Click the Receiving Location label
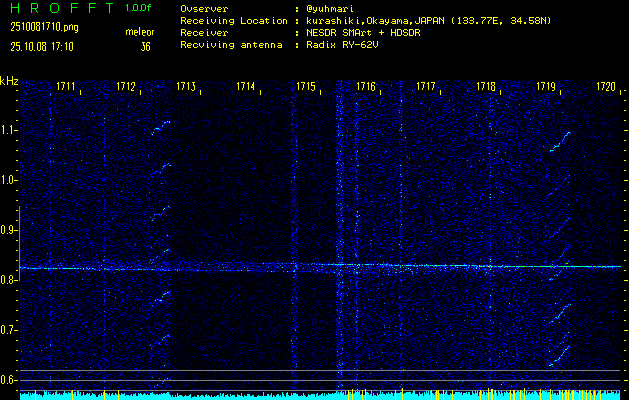This screenshot has height=400, width=629. click(x=234, y=21)
